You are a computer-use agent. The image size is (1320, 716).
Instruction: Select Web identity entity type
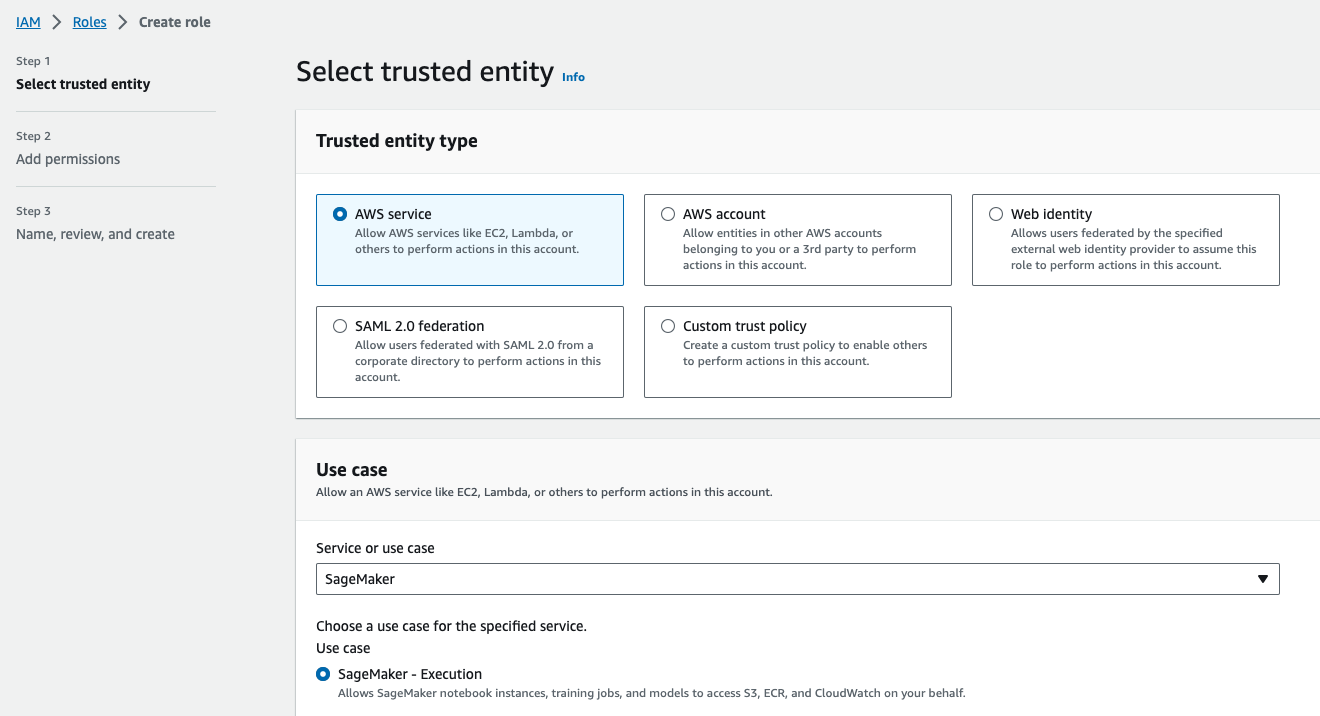click(996, 214)
